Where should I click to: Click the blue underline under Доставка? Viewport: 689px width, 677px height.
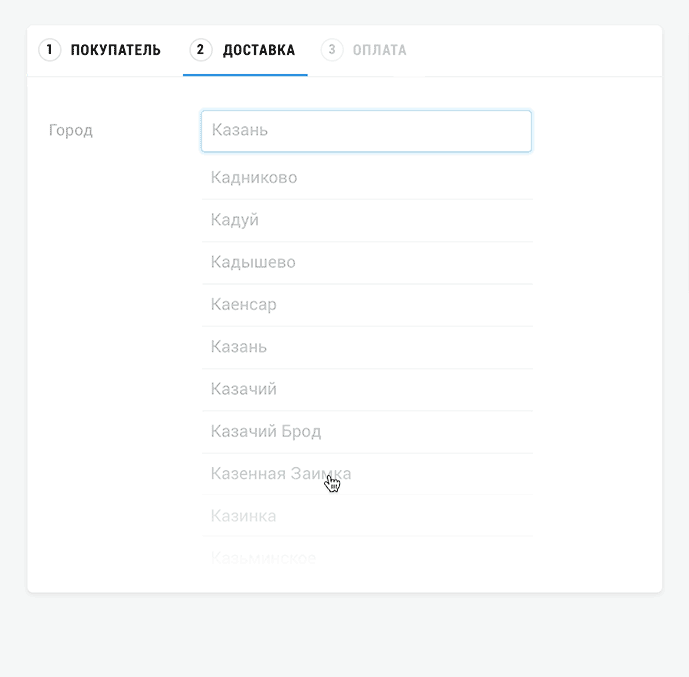coord(245,75)
